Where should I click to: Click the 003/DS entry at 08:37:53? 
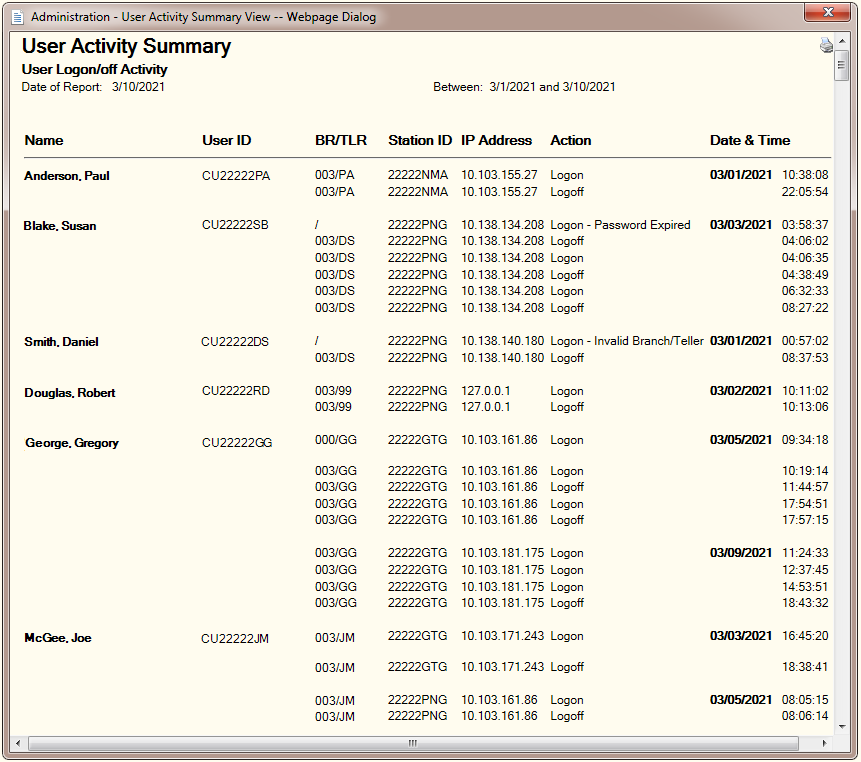pyautogui.click(x=335, y=358)
